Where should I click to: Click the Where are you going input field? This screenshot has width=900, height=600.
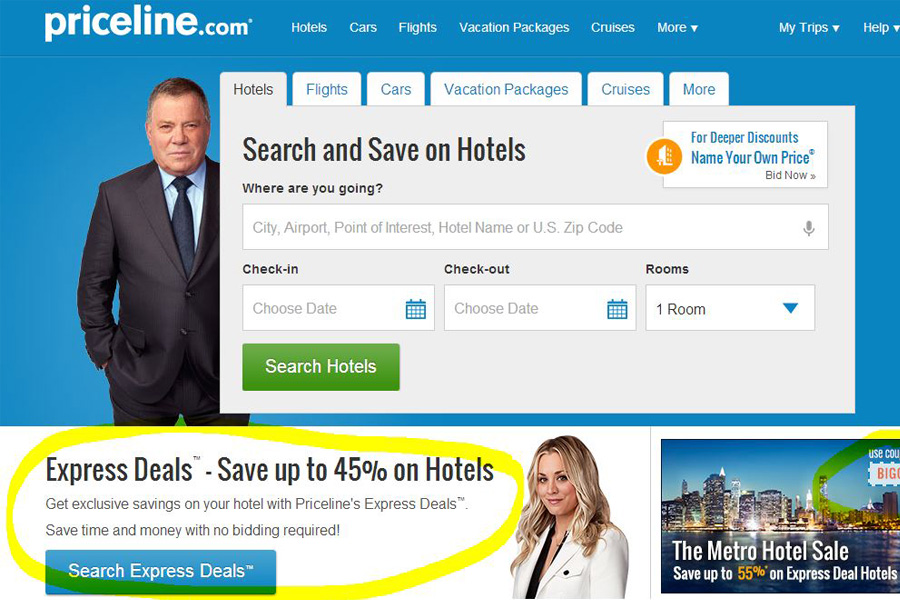[x=535, y=227]
